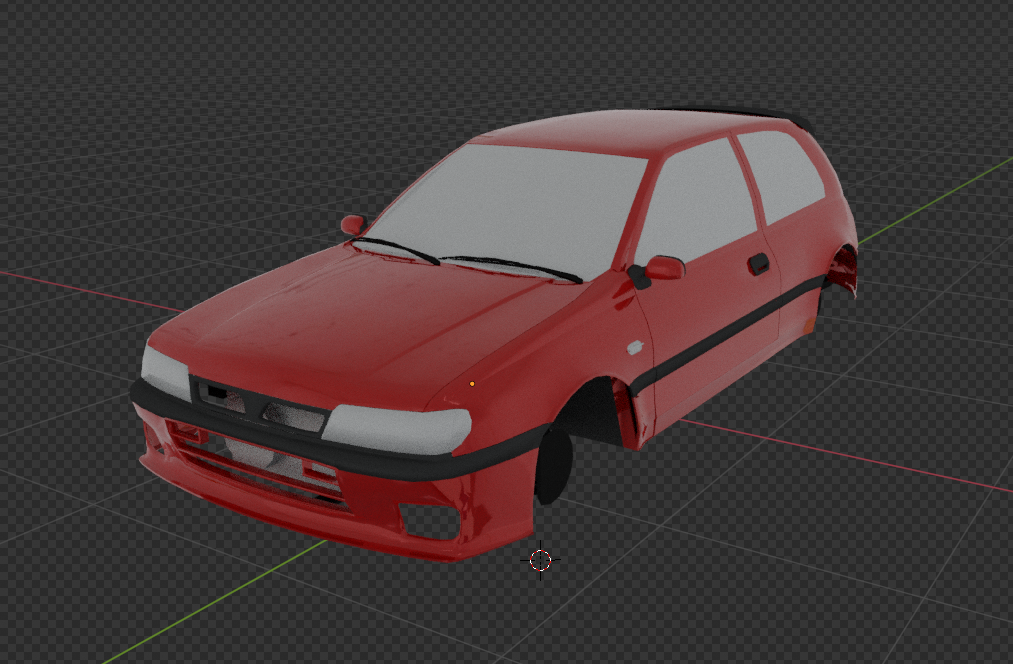Select the side turn indicator on the fender
Screen dimensions: 1013x664
635,348
